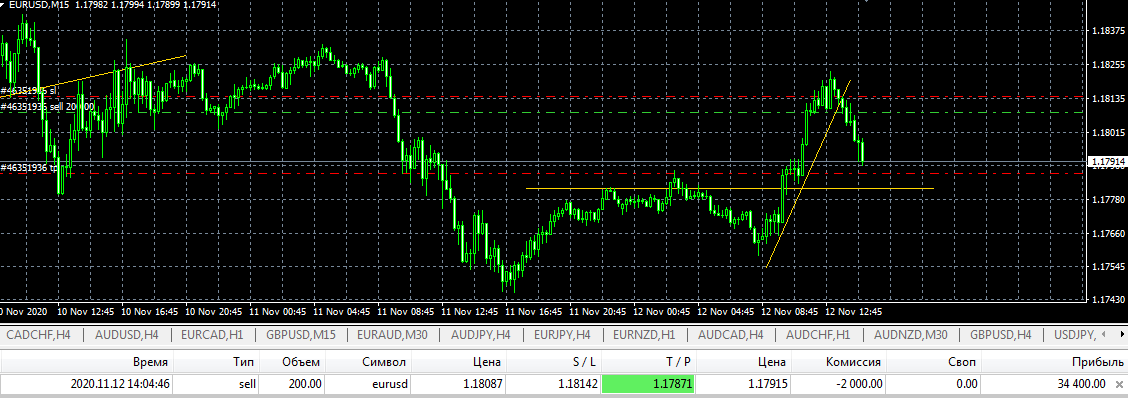Select the #46351936 sell 200.00 order line
1128x398 pixels.
[x=47, y=107]
